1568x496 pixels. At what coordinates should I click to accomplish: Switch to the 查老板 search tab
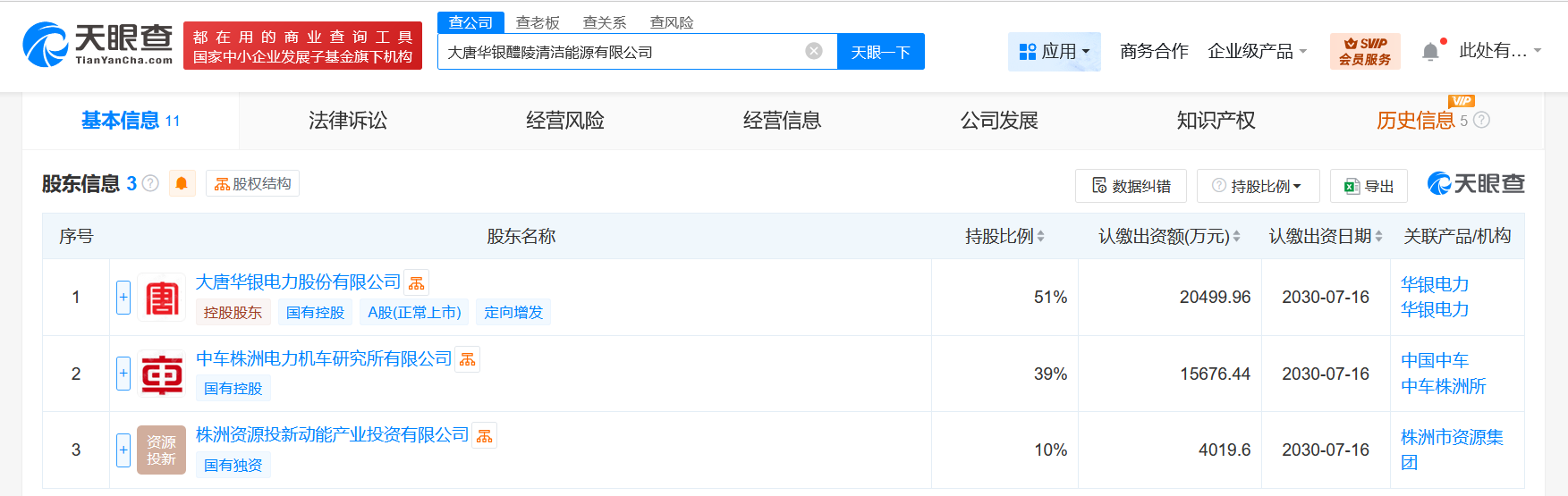pos(538,22)
